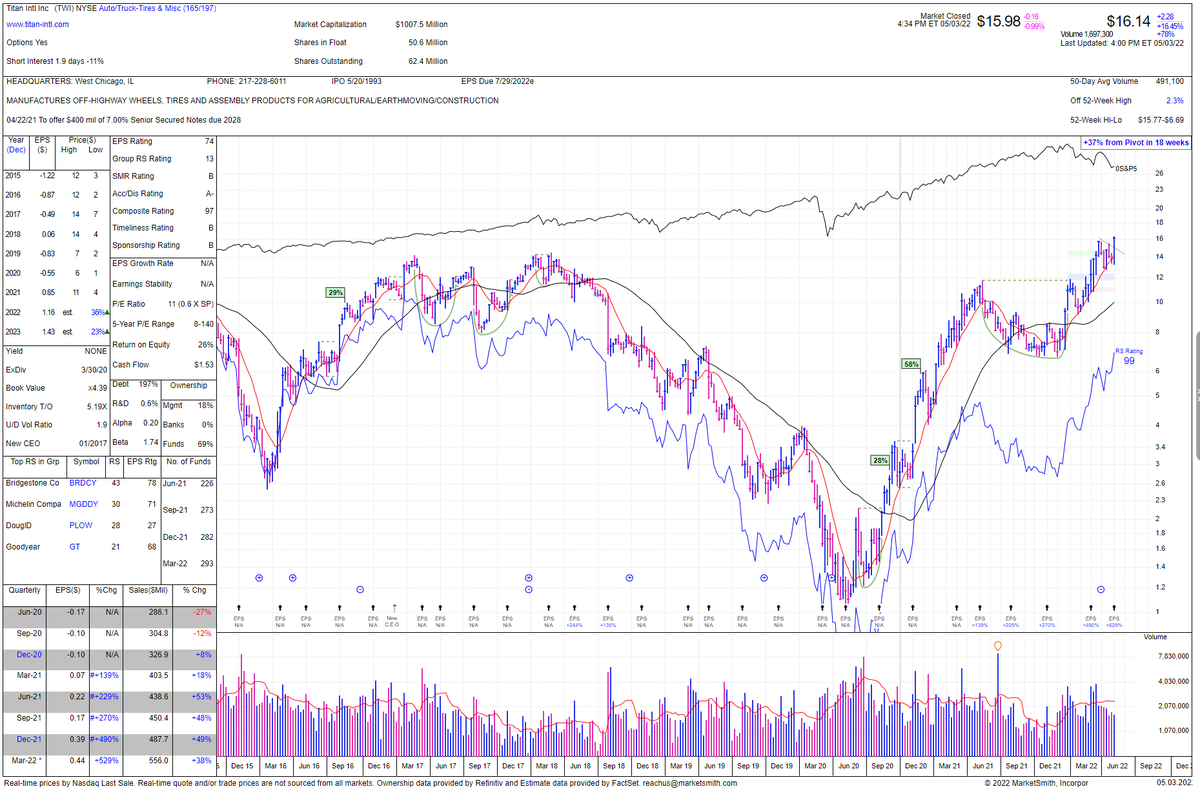Select the Shares in Float 50.6 Million value
The height and width of the screenshot is (791, 1200).
[428, 43]
